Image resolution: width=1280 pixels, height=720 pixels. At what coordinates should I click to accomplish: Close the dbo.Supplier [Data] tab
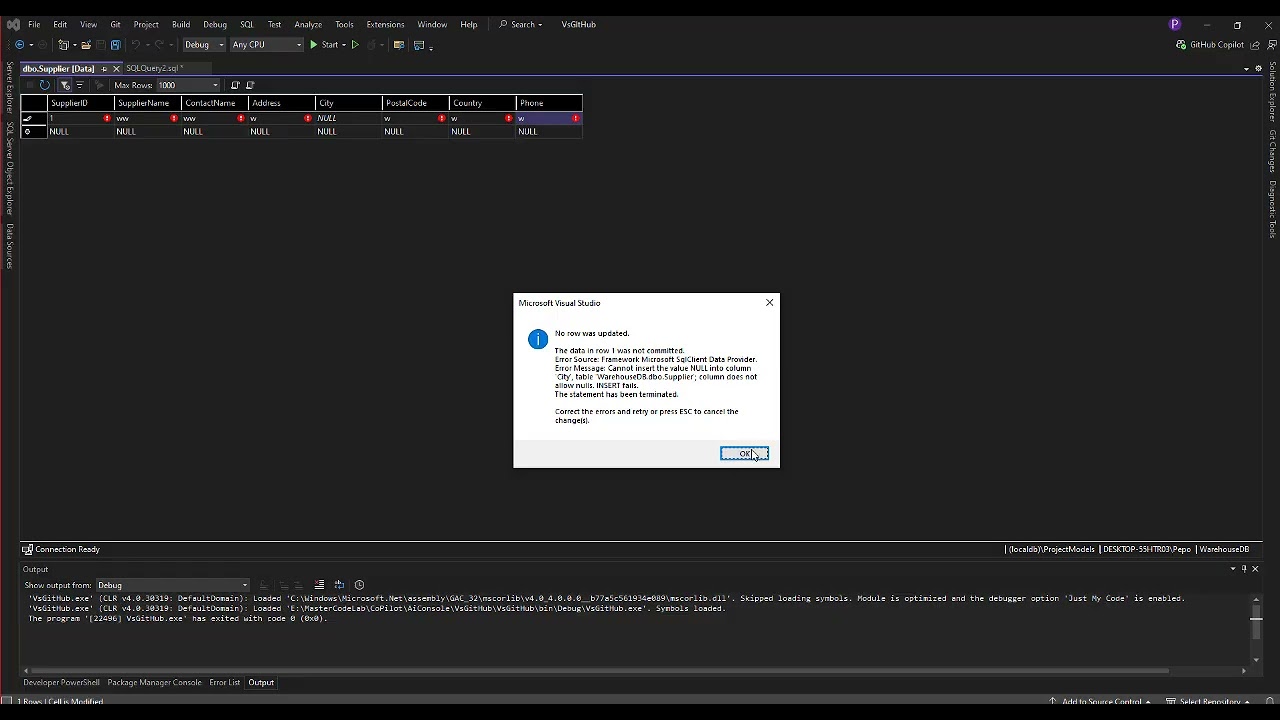[116, 68]
